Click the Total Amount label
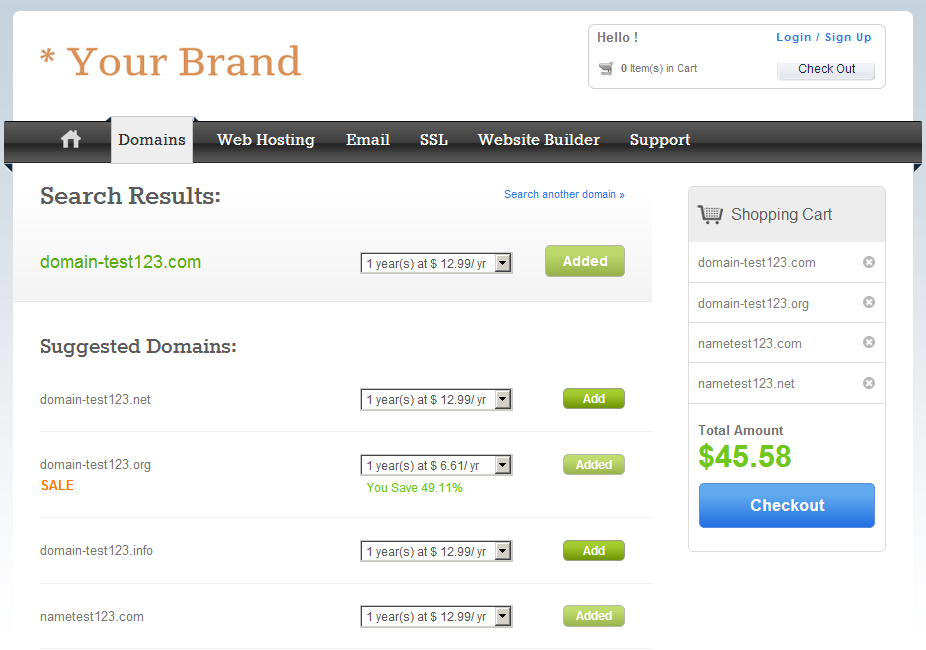This screenshot has width=926, height=650. click(741, 430)
